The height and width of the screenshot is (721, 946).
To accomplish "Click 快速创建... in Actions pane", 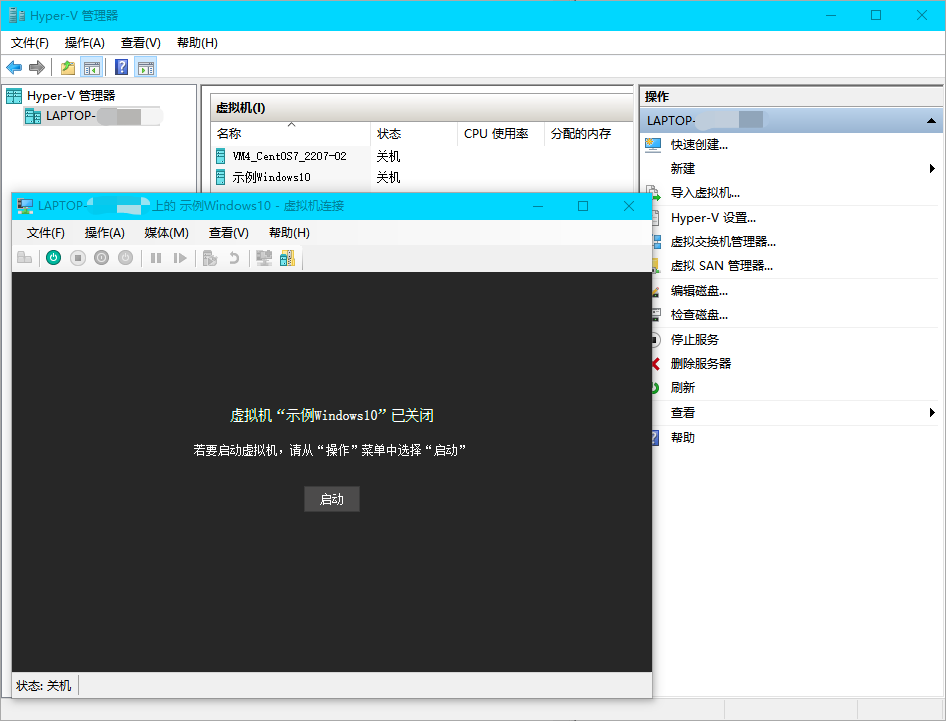I will tap(699, 145).
